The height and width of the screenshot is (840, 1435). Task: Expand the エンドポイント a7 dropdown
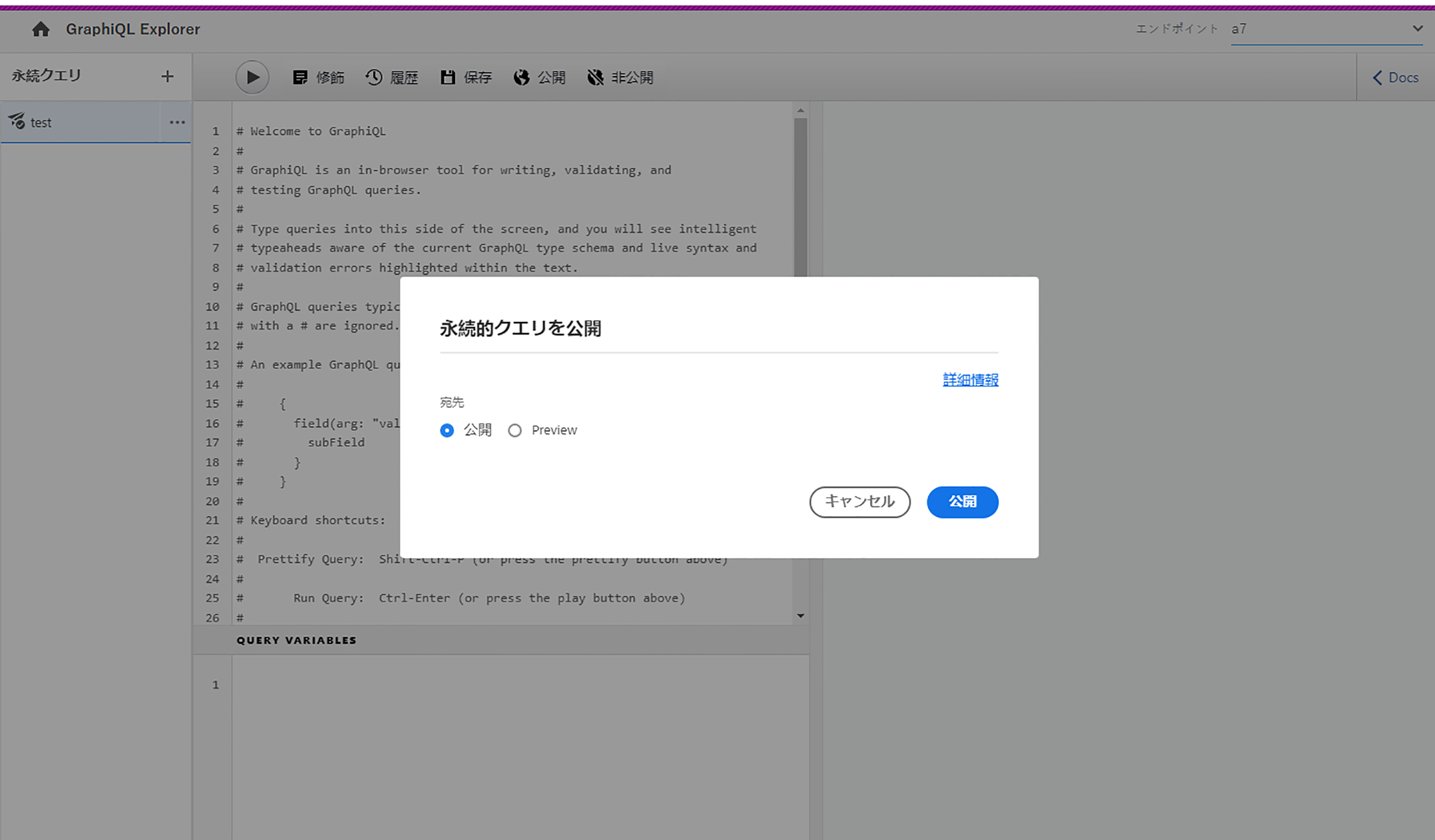coord(1418,28)
